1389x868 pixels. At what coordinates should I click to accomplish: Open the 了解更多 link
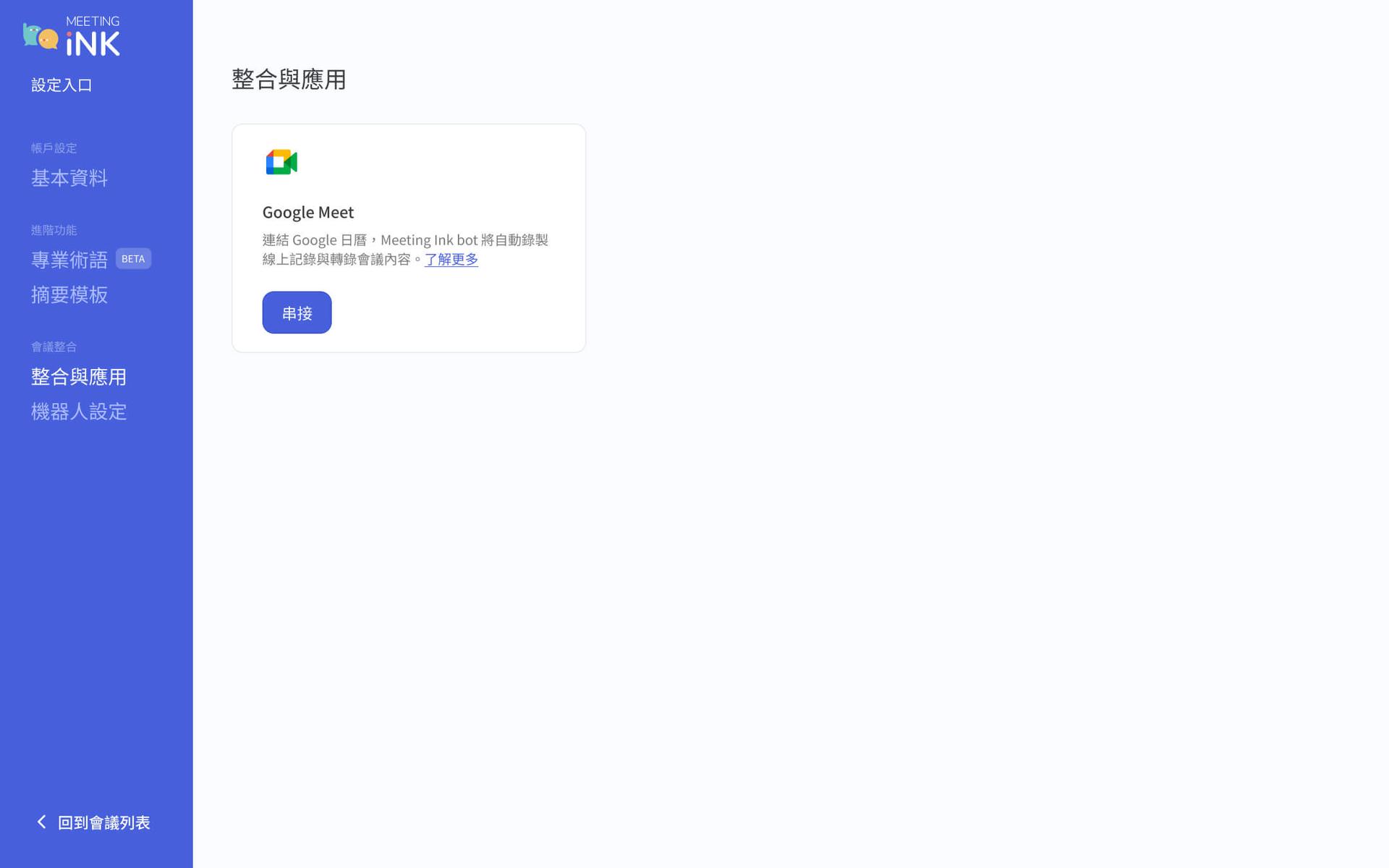click(451, 260)
